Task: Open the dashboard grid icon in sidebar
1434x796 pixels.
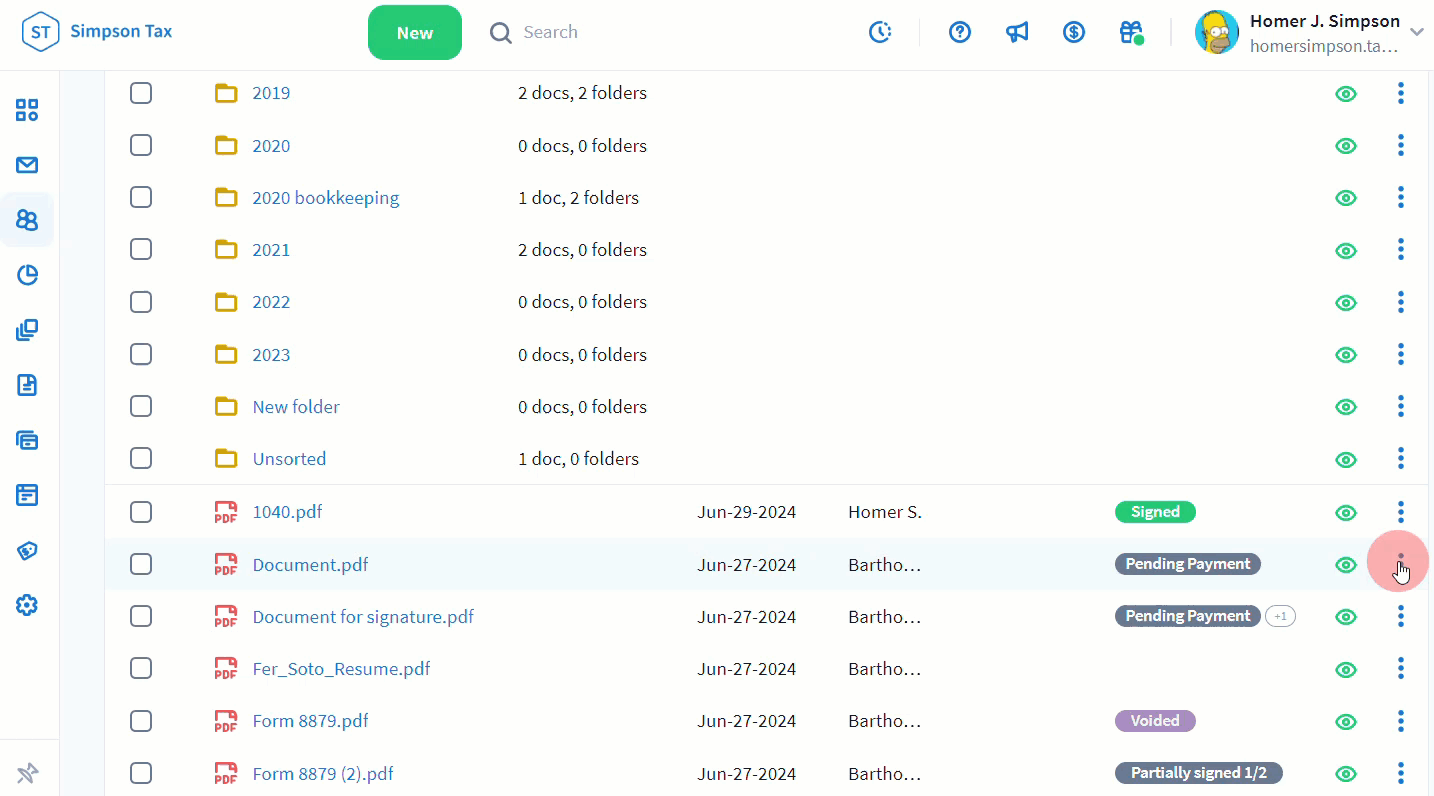Action: [27, 110]
